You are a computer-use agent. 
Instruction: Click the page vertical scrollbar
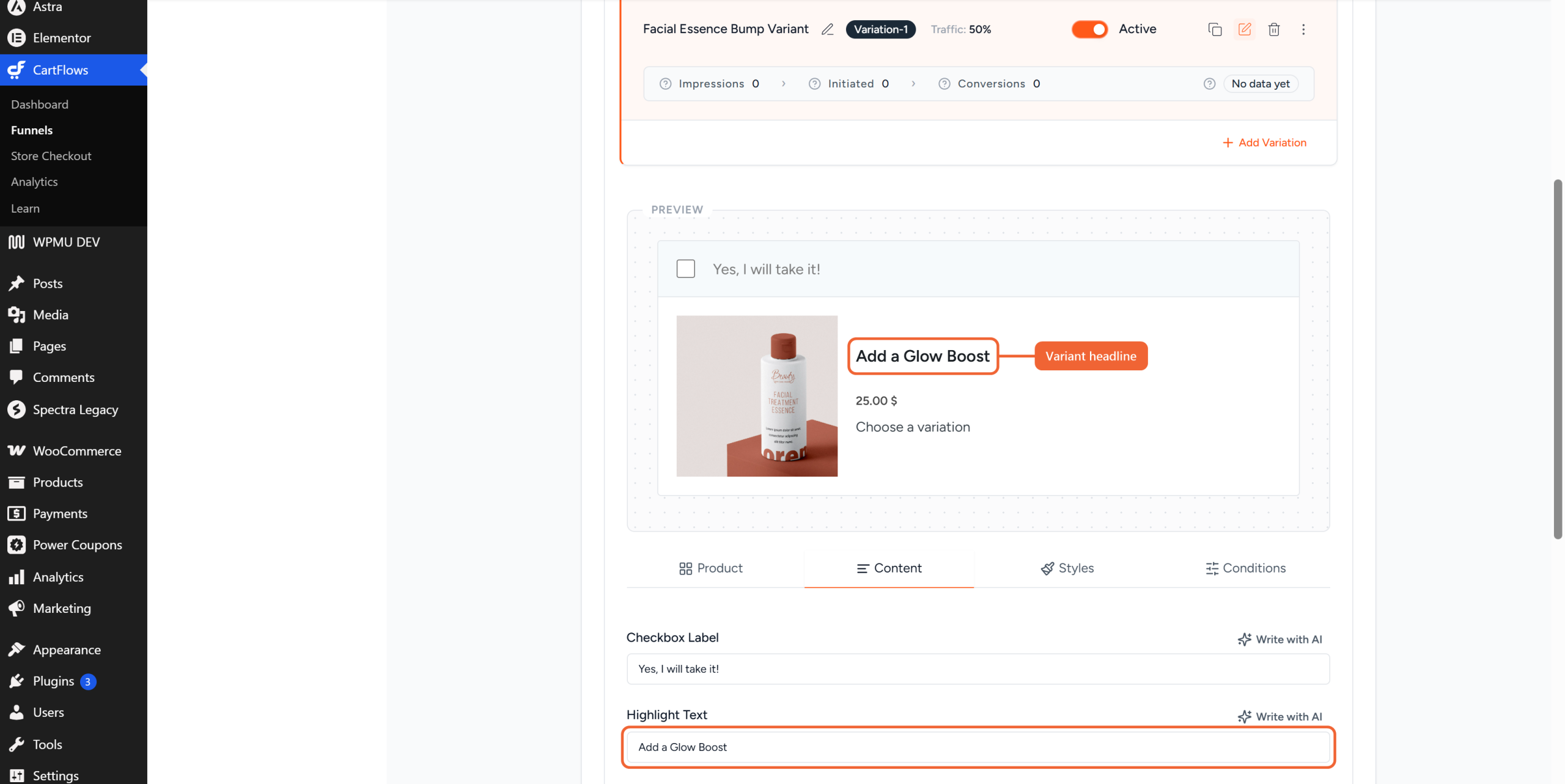click(1558, 359)
